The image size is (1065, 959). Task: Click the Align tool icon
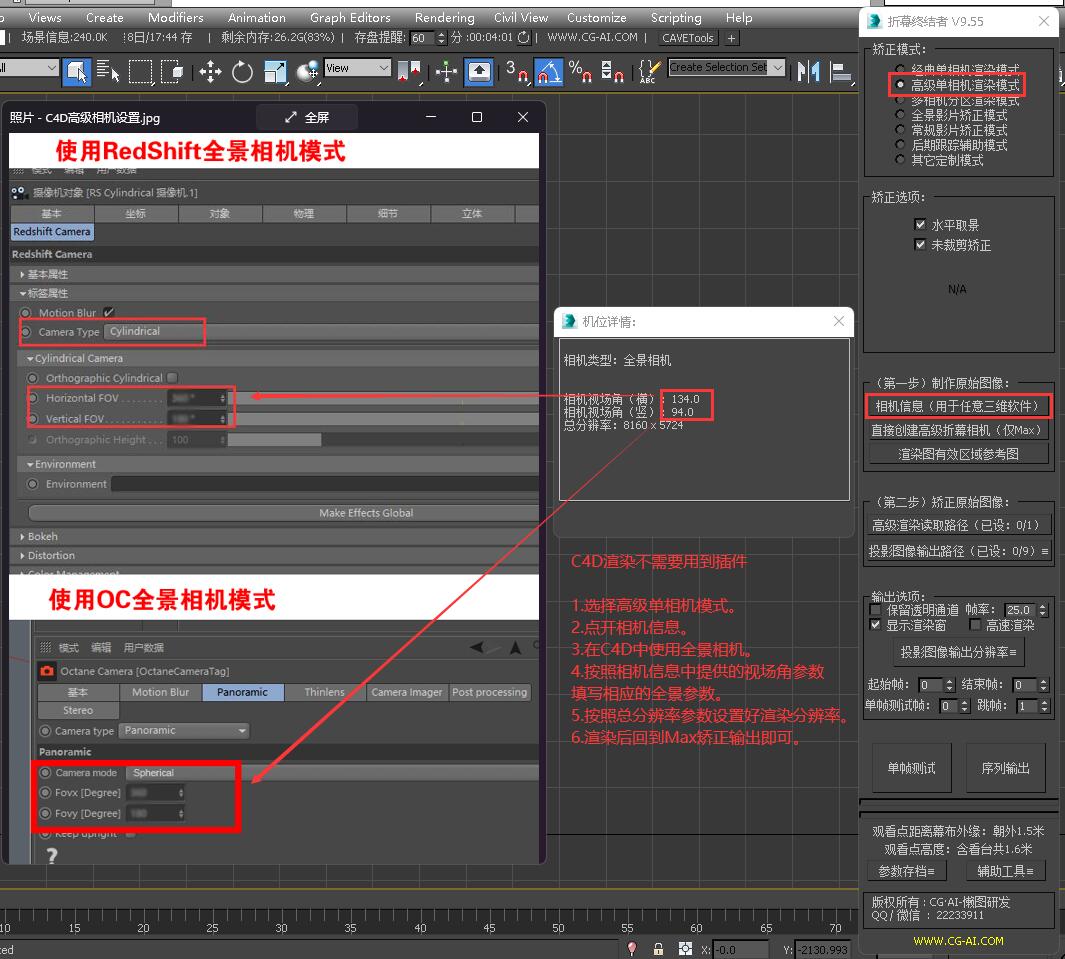(x=841, y=71)
